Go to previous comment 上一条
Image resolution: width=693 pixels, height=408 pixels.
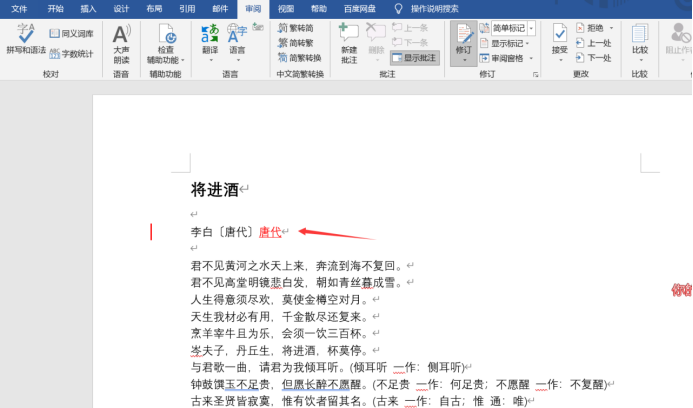pos(410,28)
